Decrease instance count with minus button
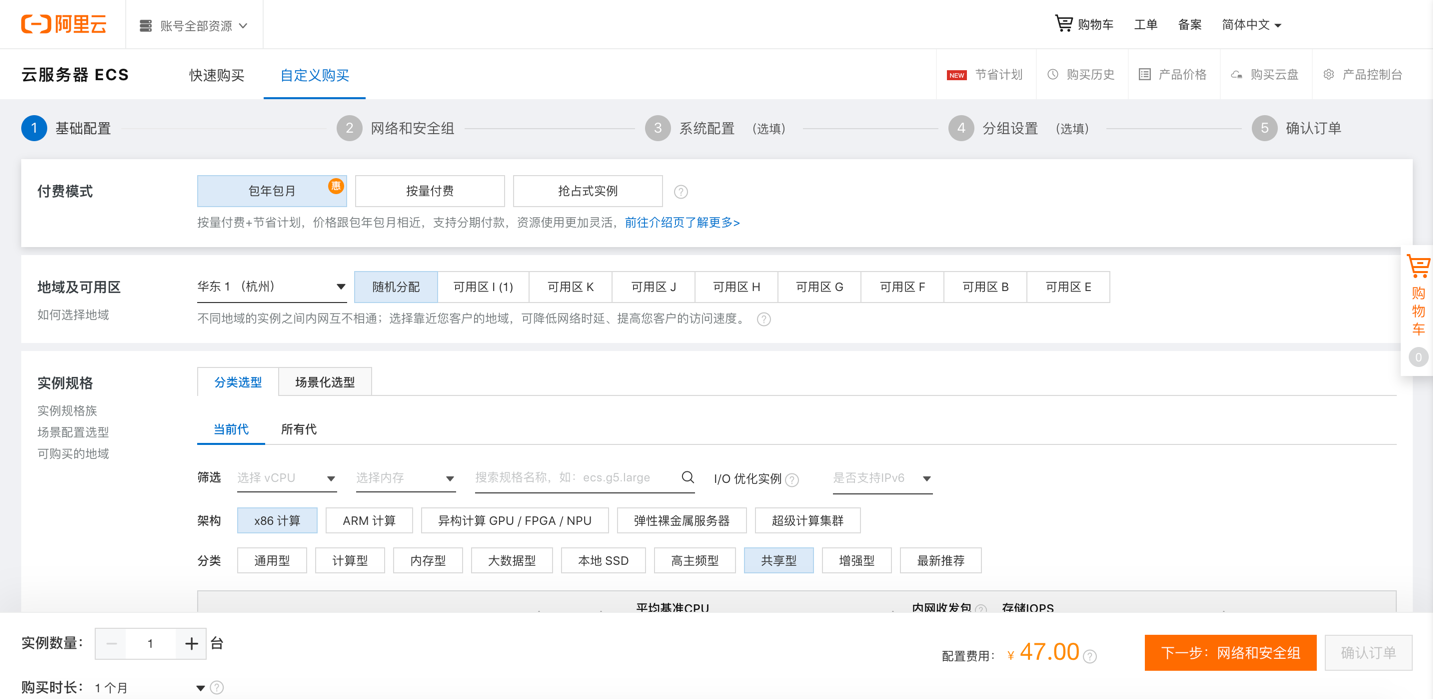1433x699 pixels. click(111, 644)
